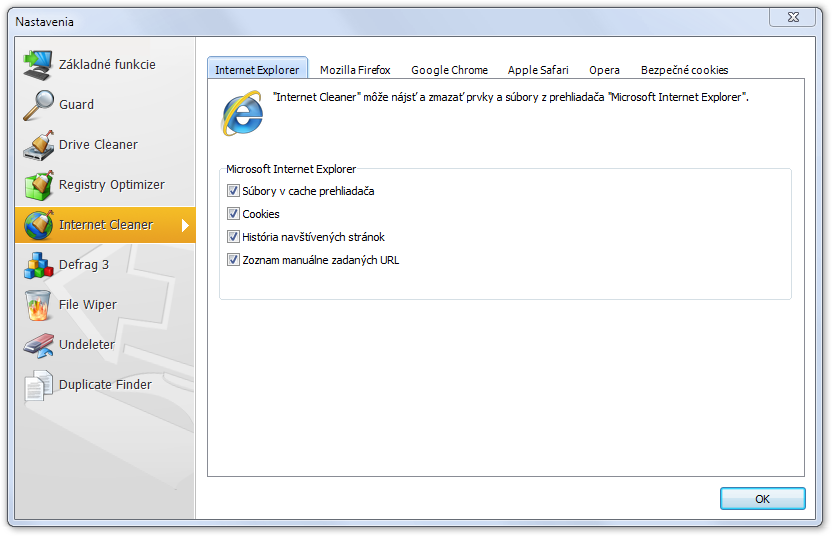Viewport: 832px width, 536px height.
Task: Switch to the Opera tab
Action: pos(604,70)
